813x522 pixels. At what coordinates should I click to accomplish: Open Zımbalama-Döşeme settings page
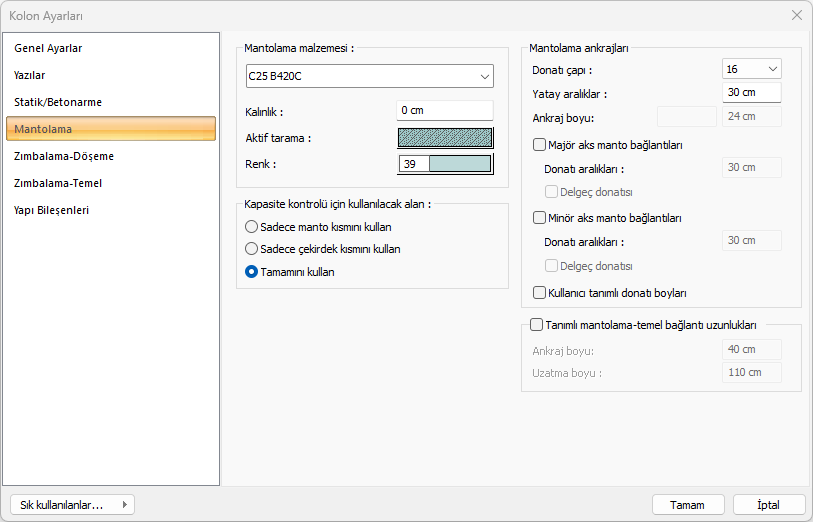pos(64,156)
